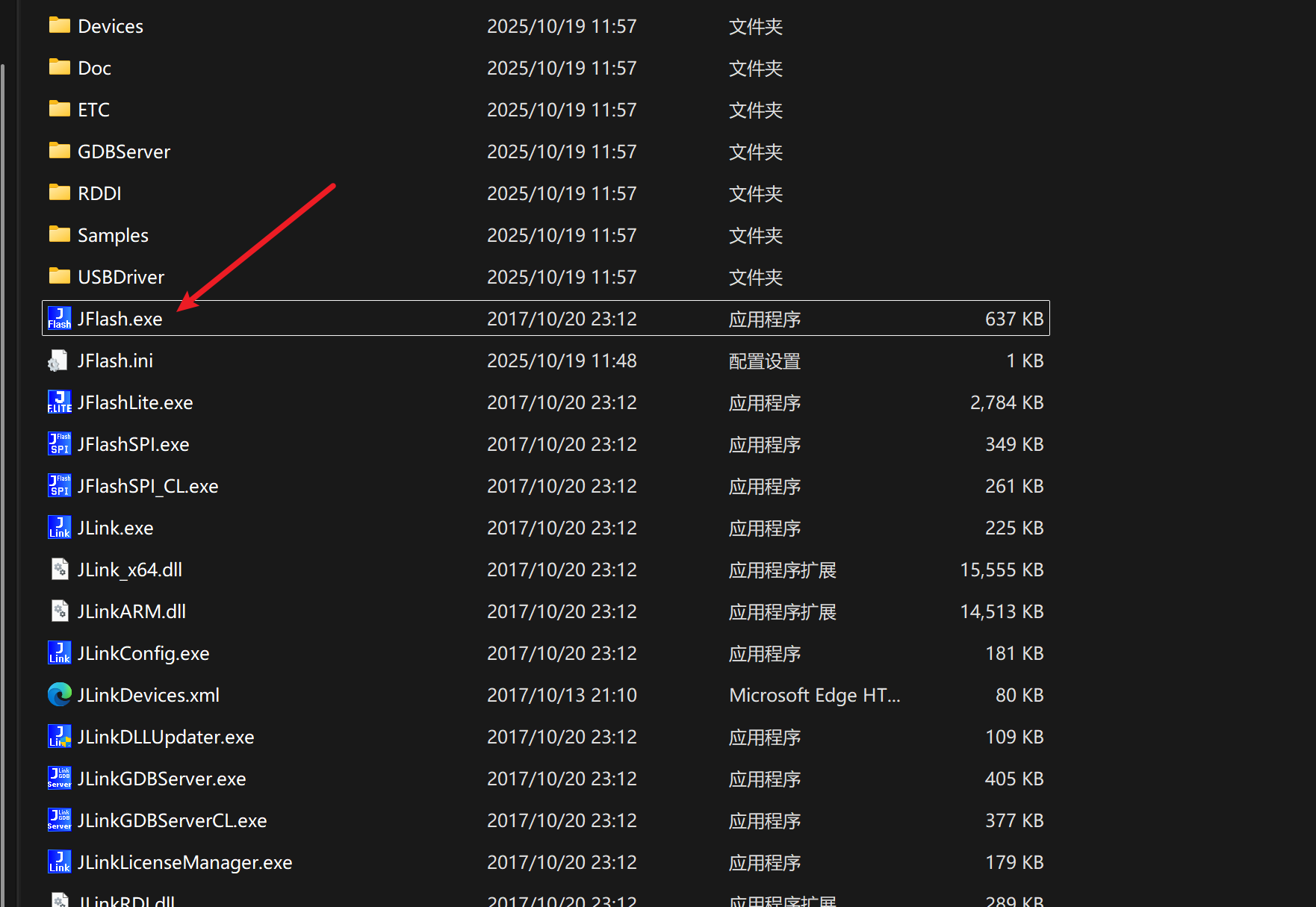This screenshot has height=907, width=1316.
Task: Select the JLinkARM.dll file name
Action: 131,611
